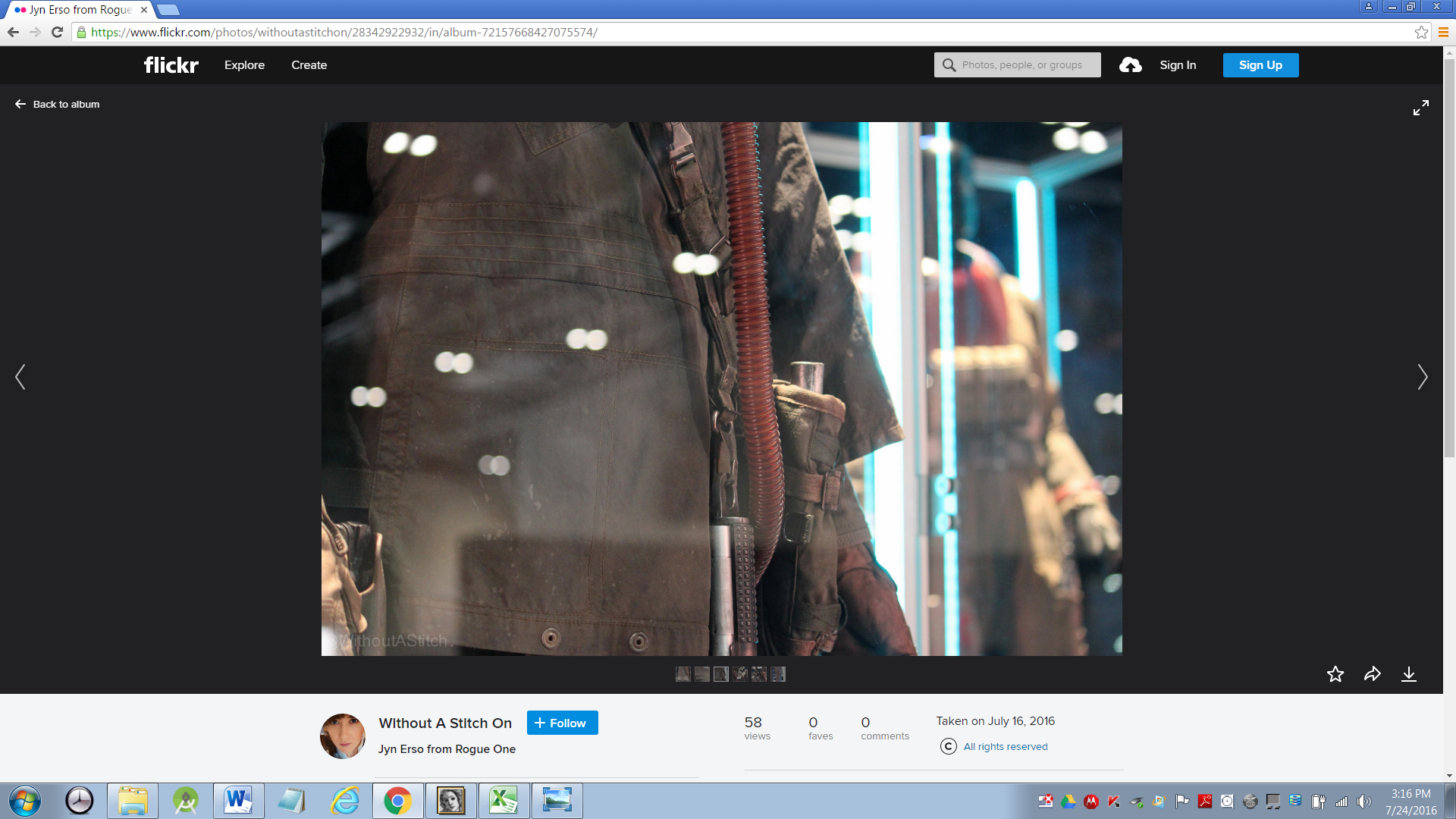Screen dimensions: 1456x819
Task: Open the All rights reserved license link
Action: (1006, 747)
